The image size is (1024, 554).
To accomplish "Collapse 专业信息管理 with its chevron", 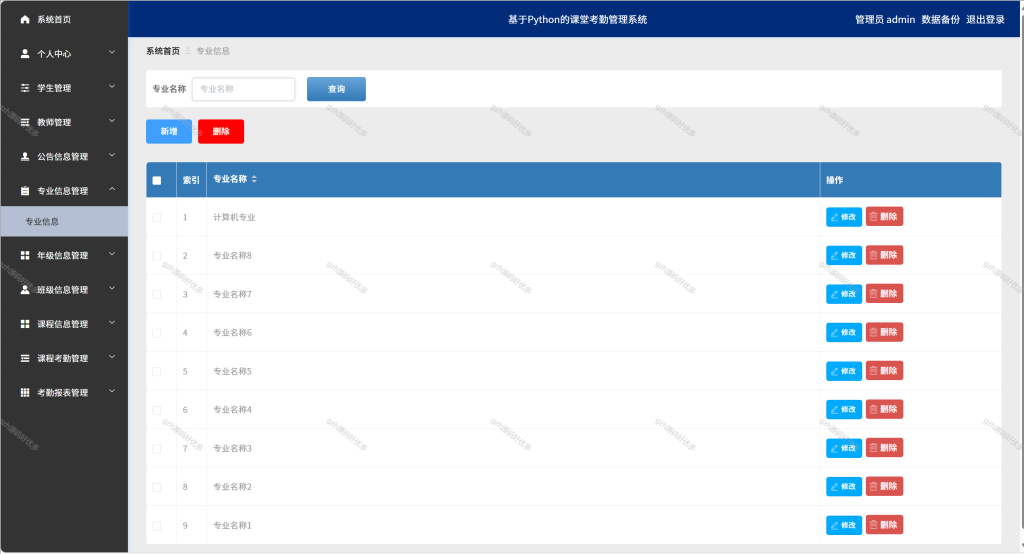I will [x=112, y=189].
